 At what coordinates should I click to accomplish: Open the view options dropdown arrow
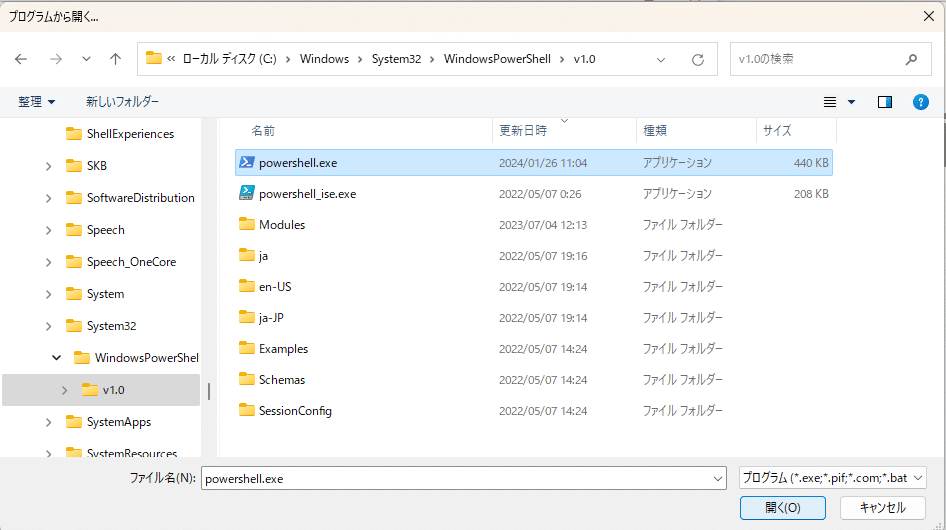point(851,102)
